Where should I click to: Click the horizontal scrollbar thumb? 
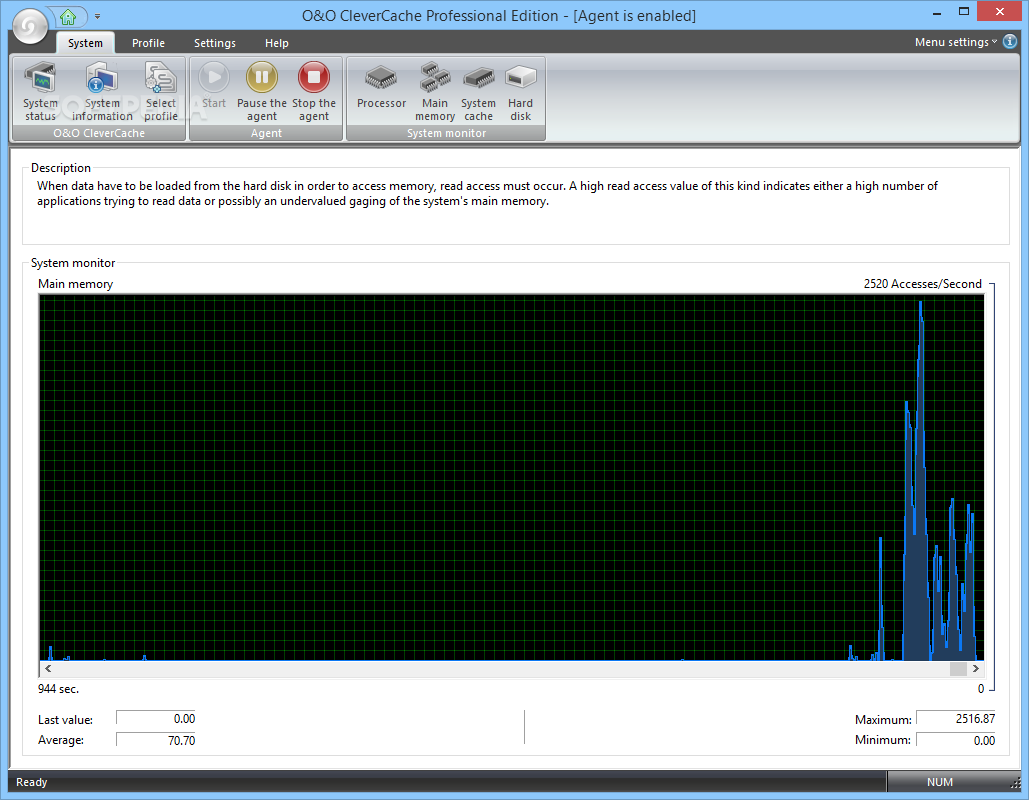[958, 668]
